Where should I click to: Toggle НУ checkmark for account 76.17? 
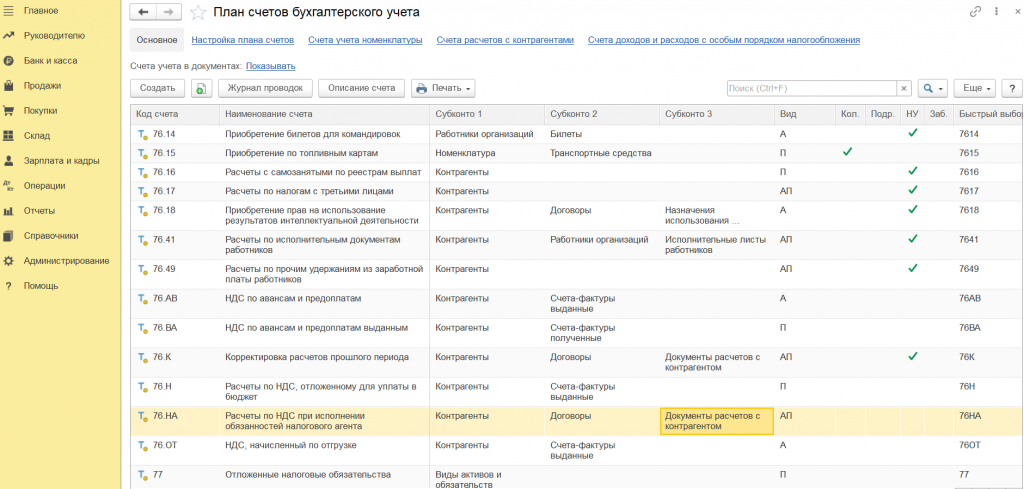click(912, 190)
